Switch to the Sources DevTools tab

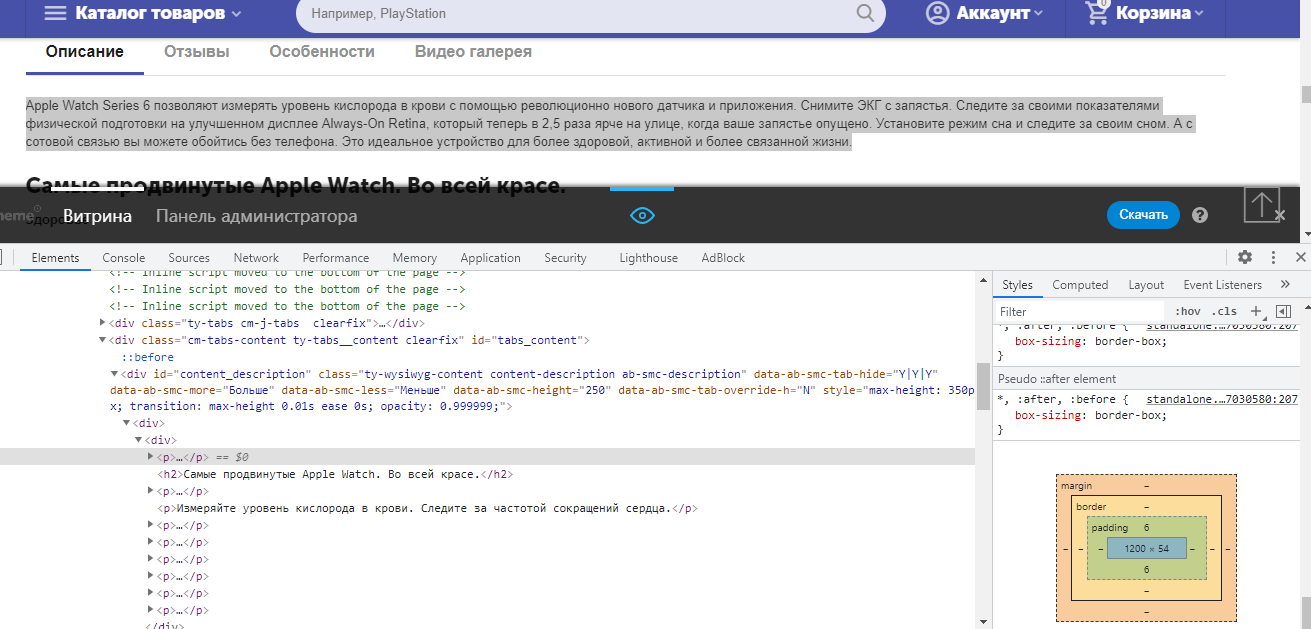189,258
